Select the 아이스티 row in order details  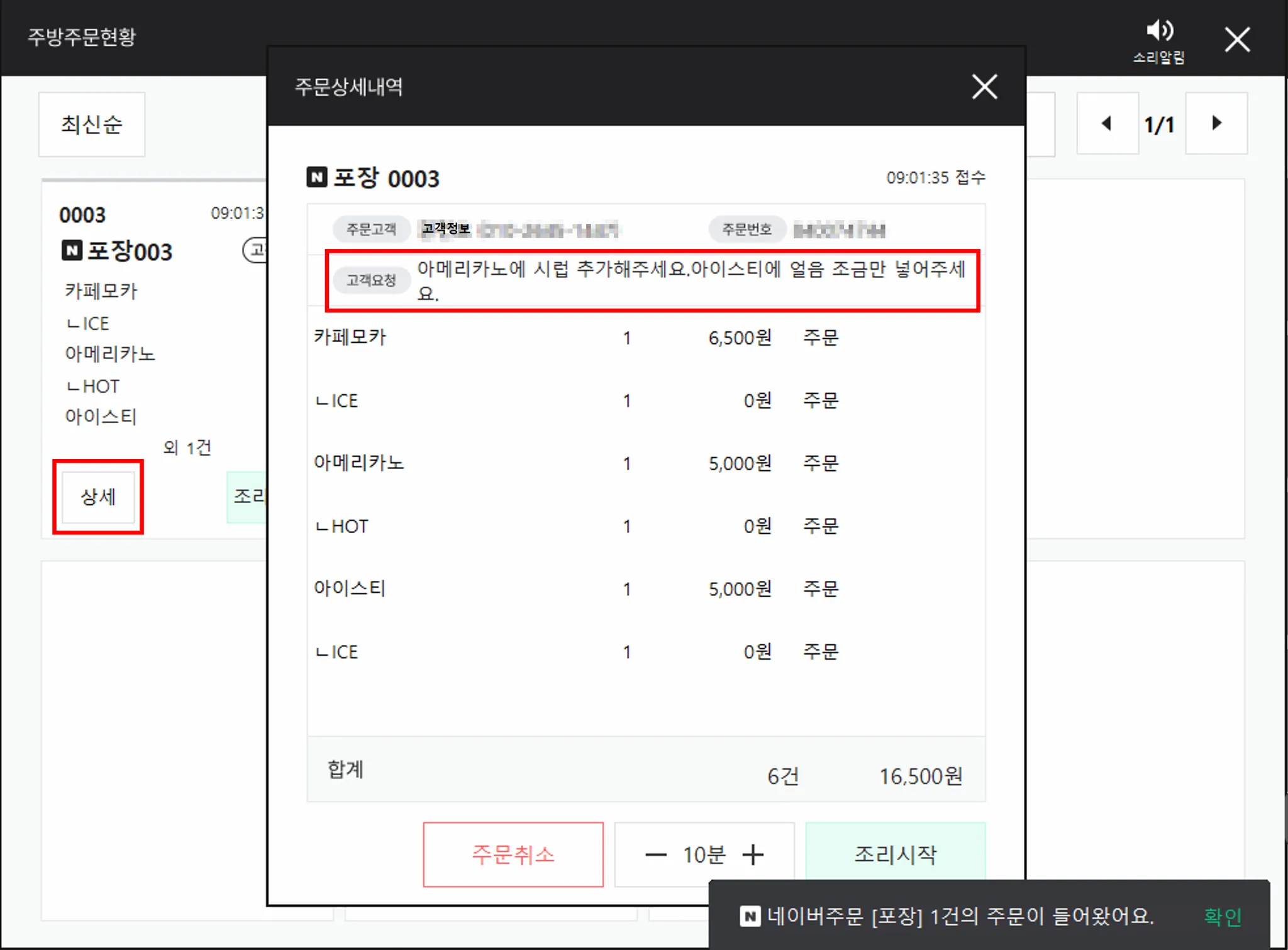pyautogui.click(x=350, y=588)
